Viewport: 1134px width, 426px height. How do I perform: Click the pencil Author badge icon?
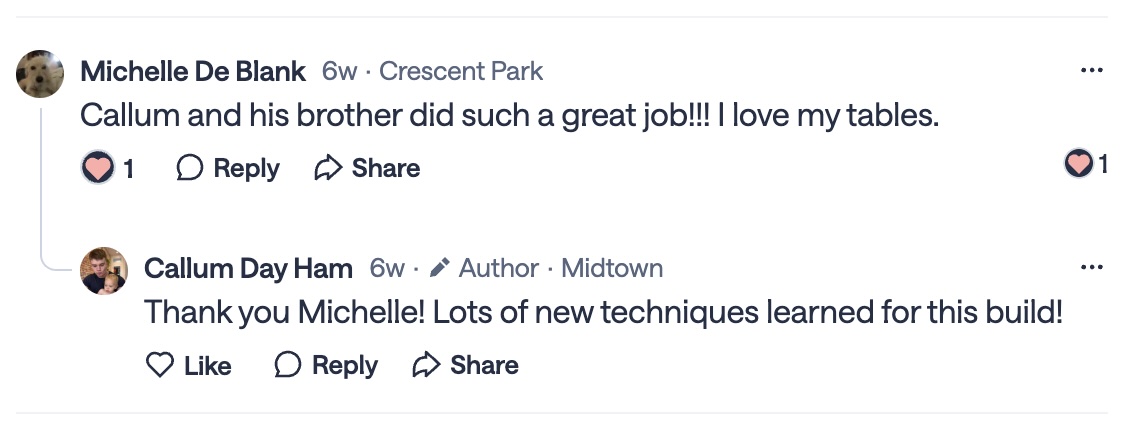pyautogui.click(x=439, y=268)
